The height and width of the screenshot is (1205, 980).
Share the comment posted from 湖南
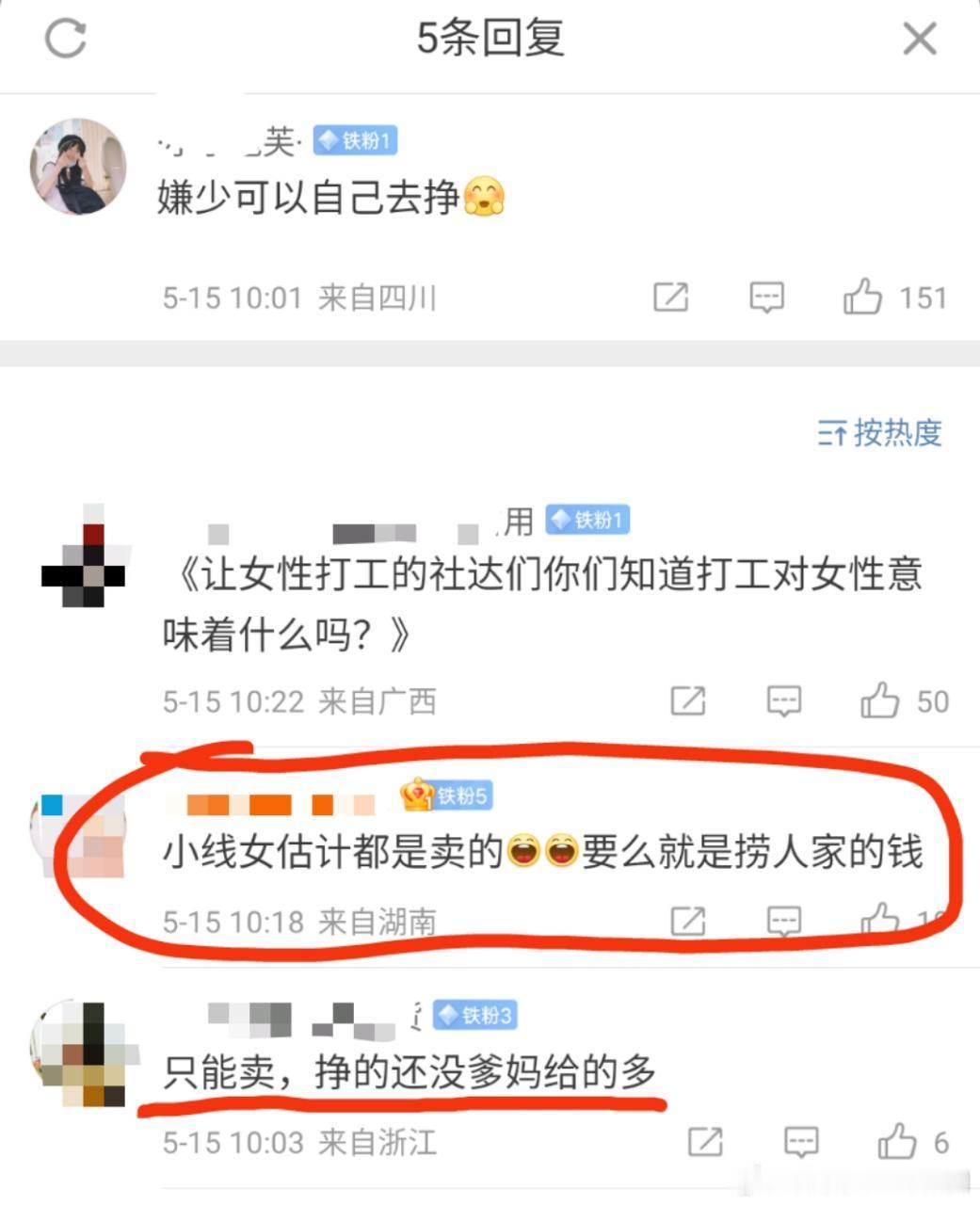(688, 920)
